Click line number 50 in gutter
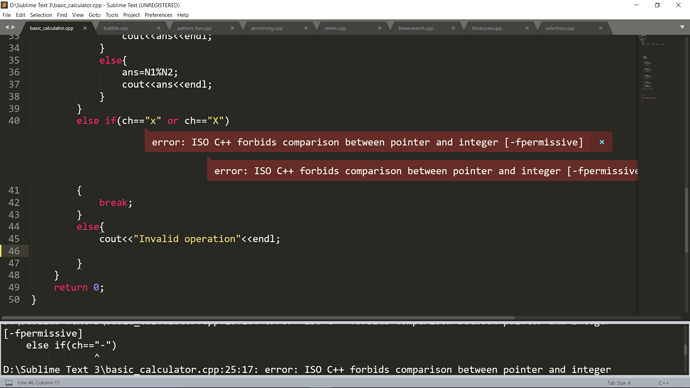The height and width of the screenshot is (388, 690). (x=14, y=300)
